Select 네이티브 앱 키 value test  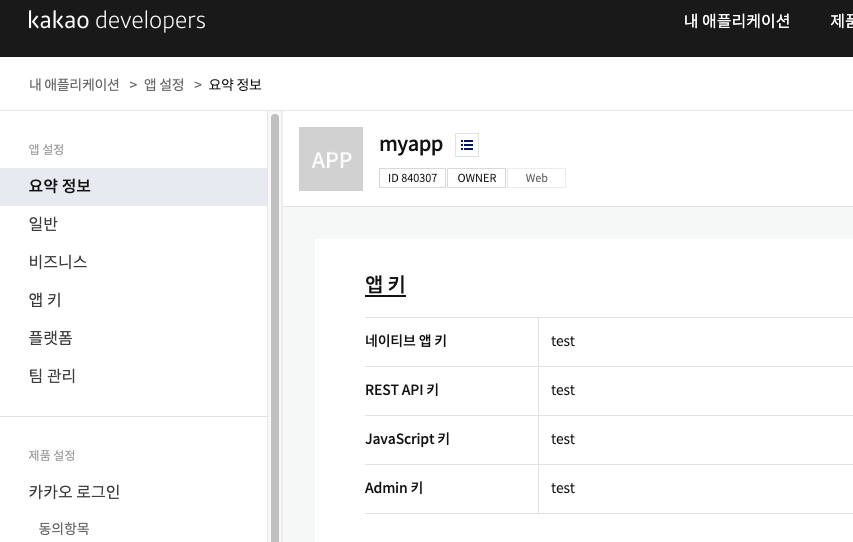[x=563, y=341]
